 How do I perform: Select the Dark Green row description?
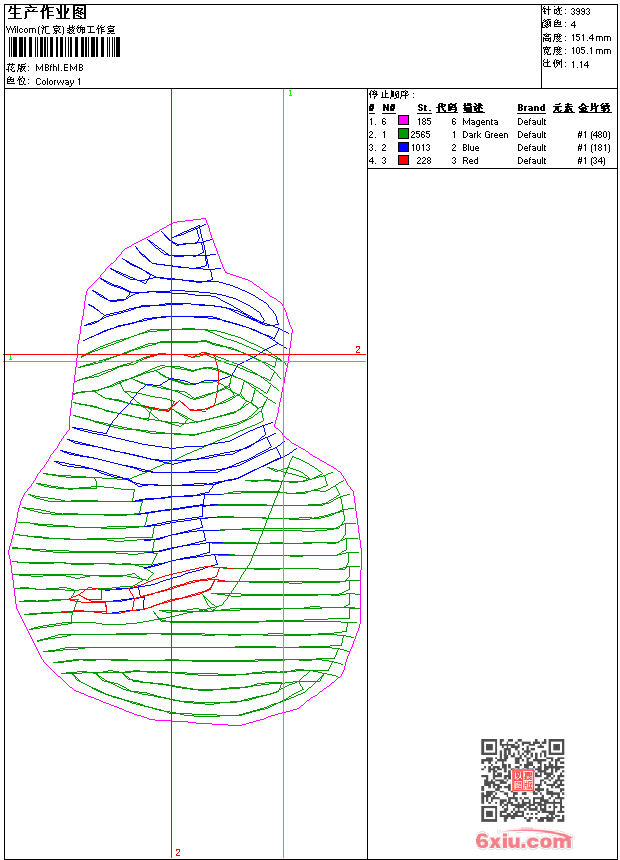(x=485, y=134)
